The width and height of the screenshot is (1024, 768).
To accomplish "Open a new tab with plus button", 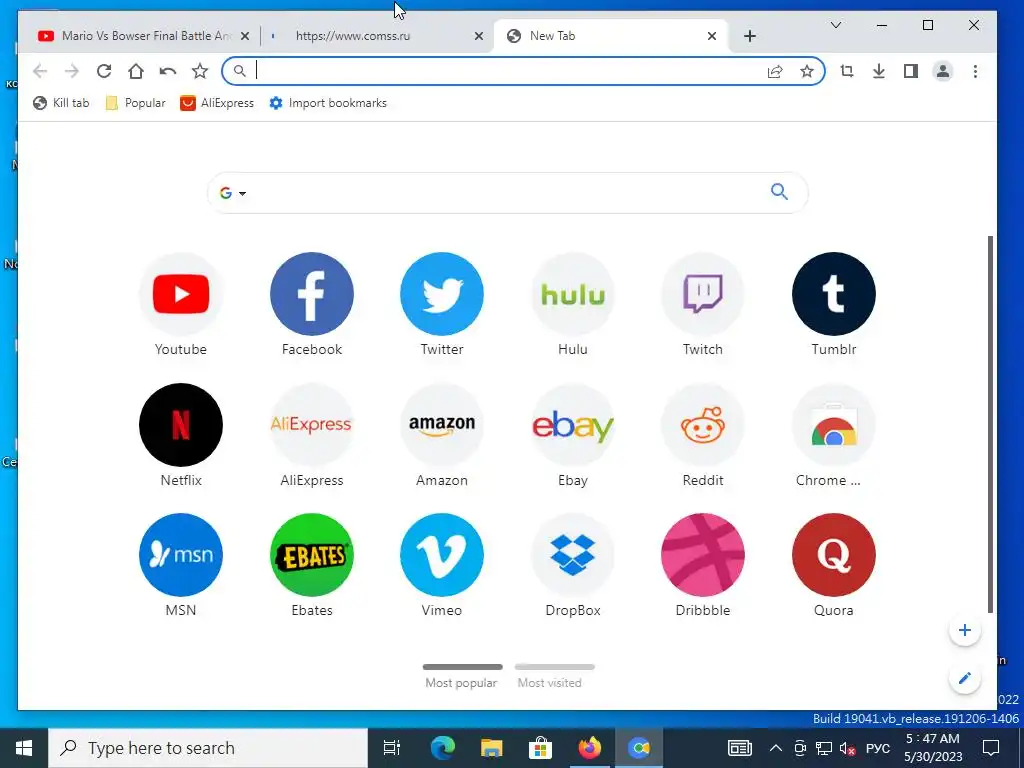I will (x=750, y=36).
